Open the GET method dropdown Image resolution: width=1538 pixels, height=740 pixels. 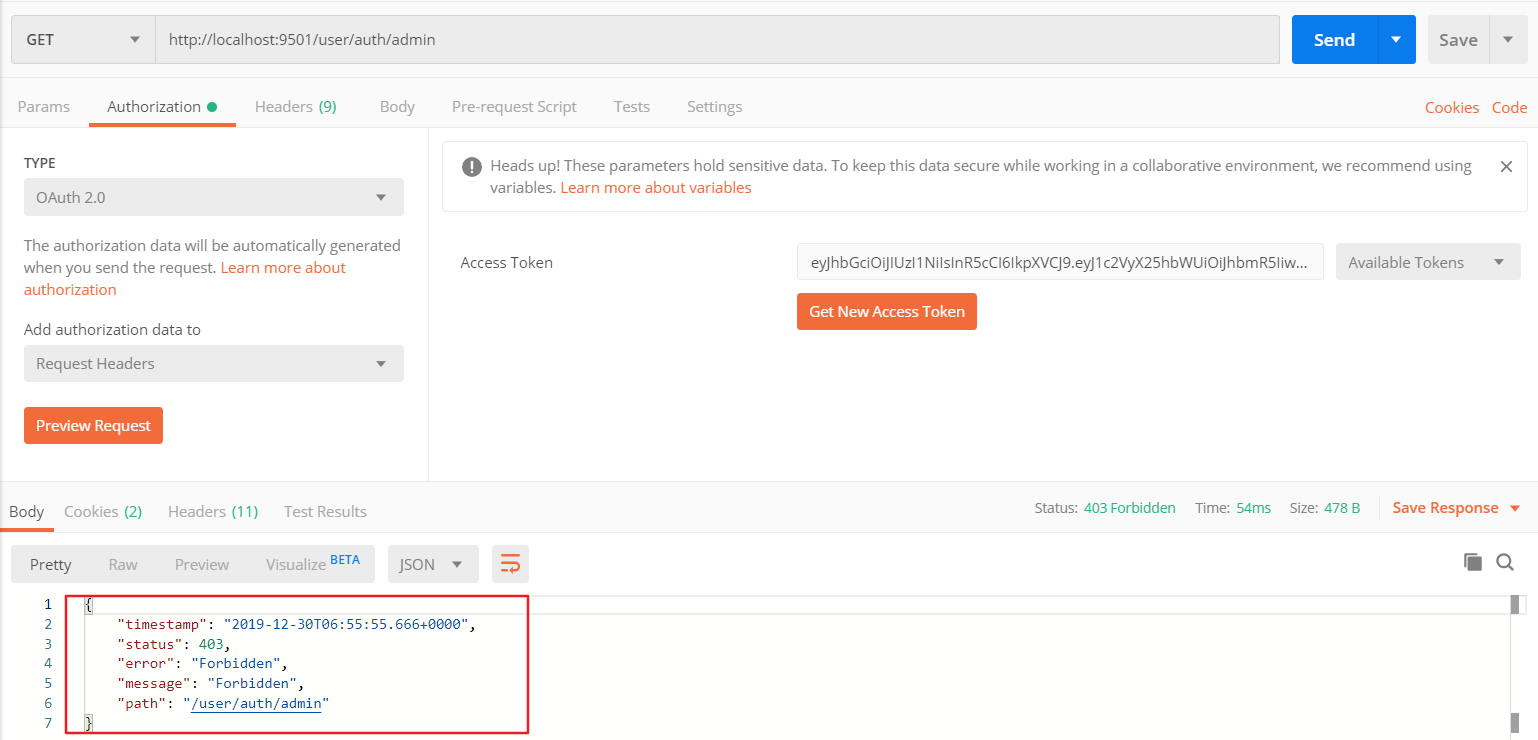coord(82,39)
